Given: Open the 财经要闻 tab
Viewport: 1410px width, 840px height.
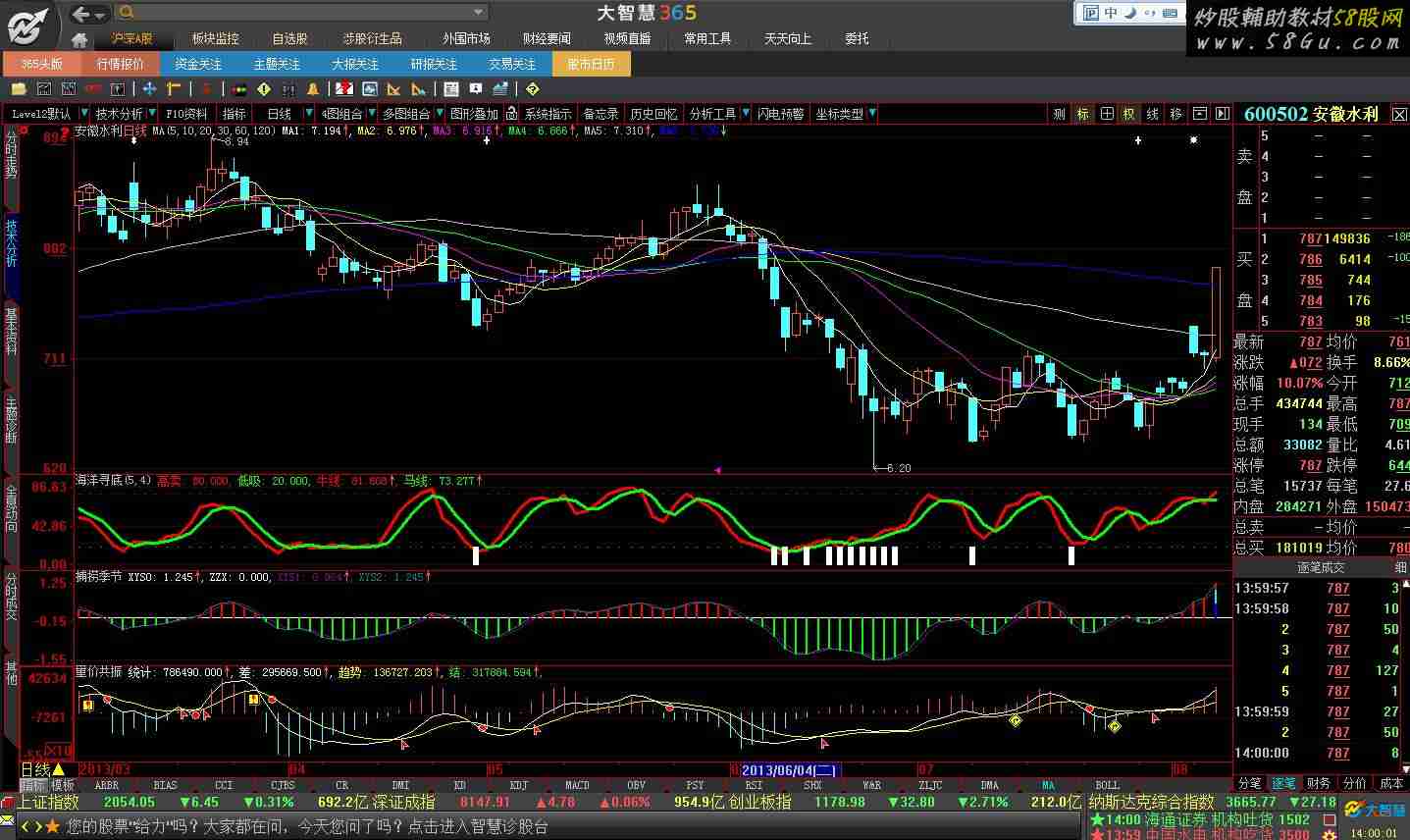Looking at the screenshot, I should click(547, 39).
